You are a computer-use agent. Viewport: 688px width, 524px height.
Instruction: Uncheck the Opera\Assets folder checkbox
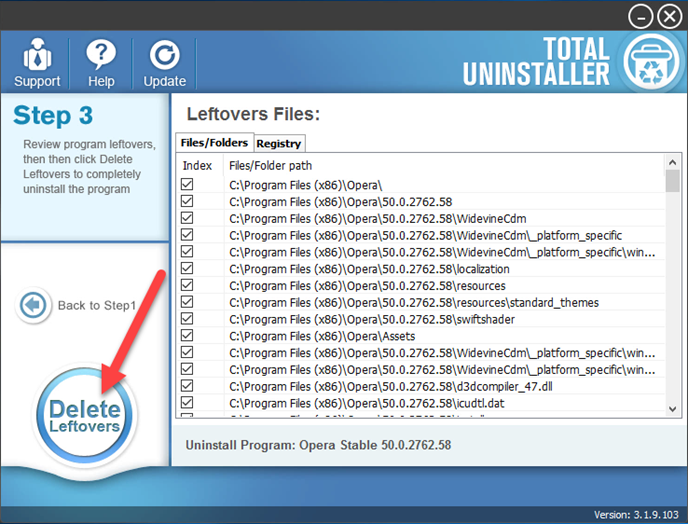(x=187, y=335)
